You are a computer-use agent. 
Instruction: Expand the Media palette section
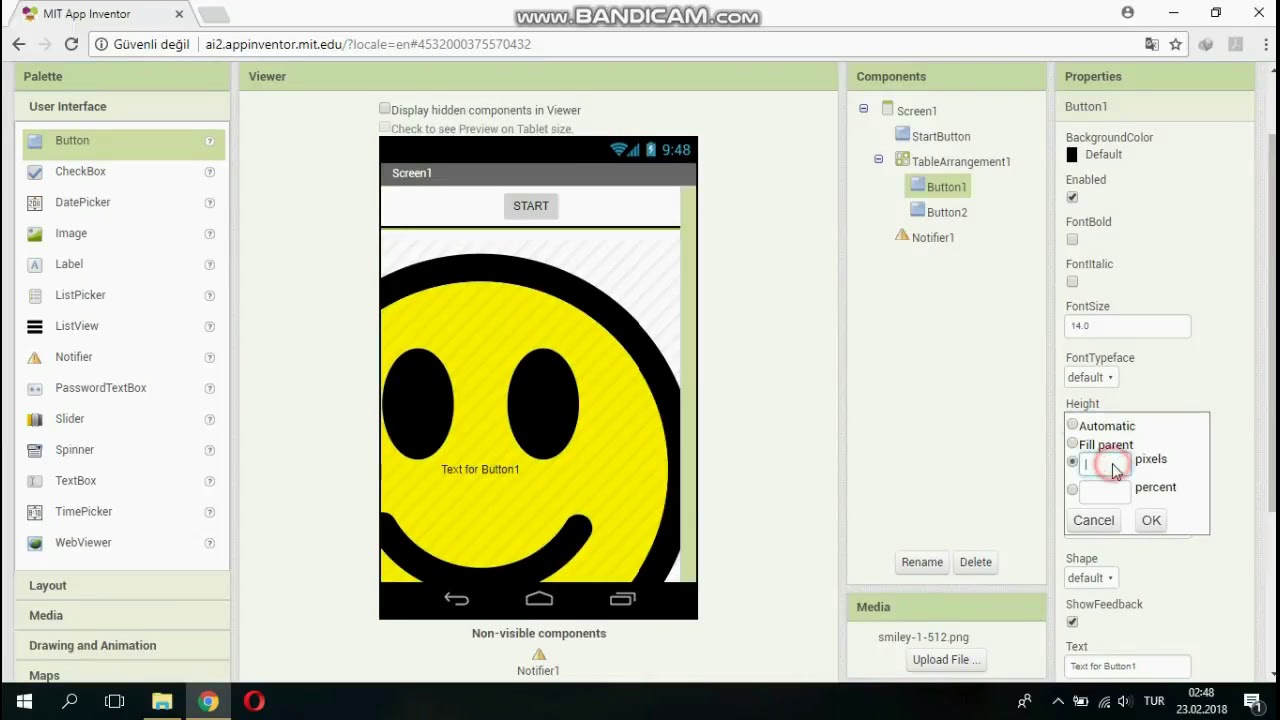tap(121, 616)
